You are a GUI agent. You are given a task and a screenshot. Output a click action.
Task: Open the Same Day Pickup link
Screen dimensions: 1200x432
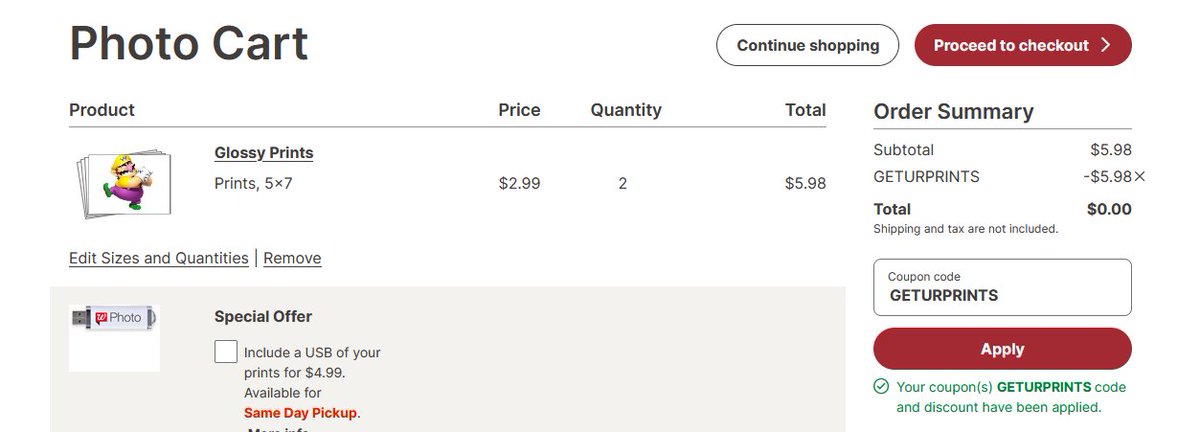click(302, 412)
